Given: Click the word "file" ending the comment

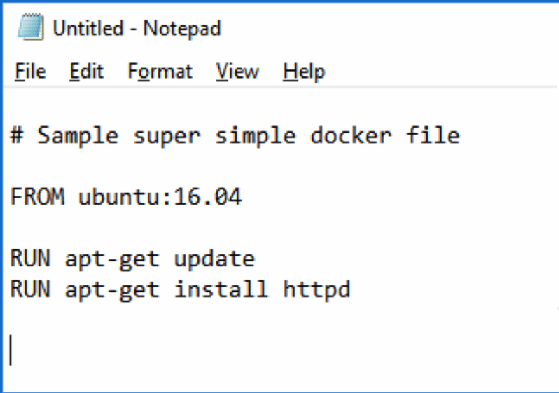Looking at the screenshot, I should (433, 135).
